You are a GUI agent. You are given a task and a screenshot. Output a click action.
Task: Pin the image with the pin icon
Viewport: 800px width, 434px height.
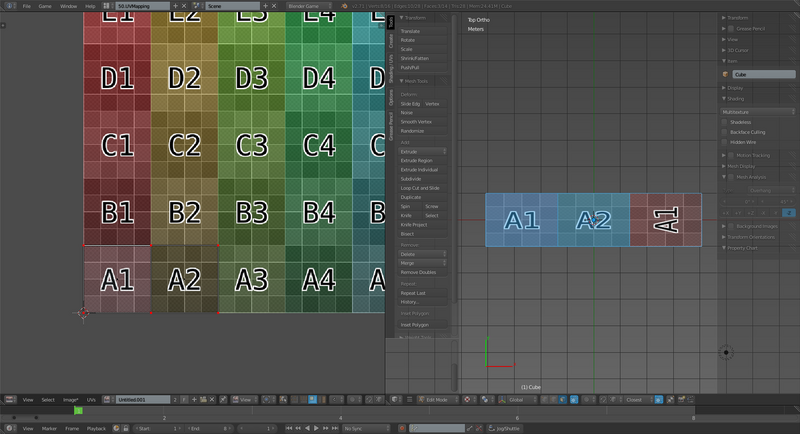click(x=223, y=400)
